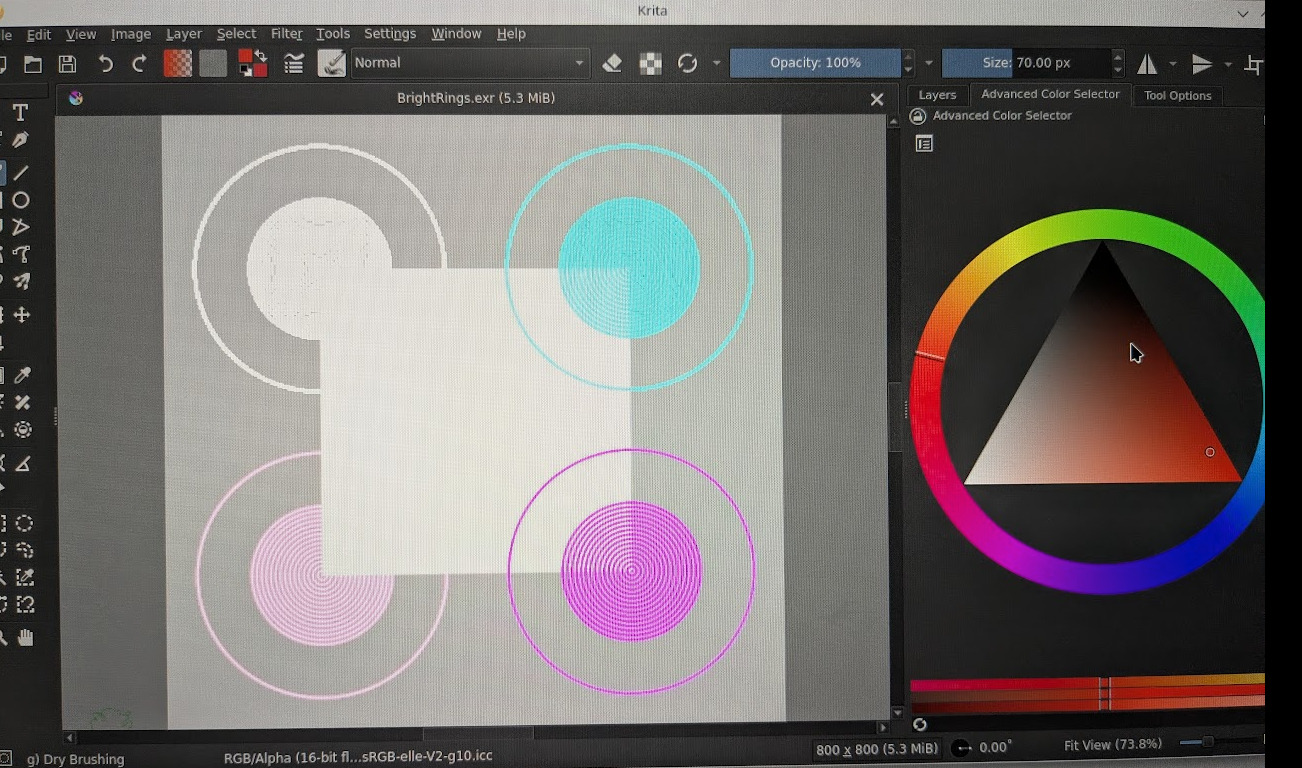Image resolution: width=1302 pixels, height=768 pixels.
Task: Select the Elliptical Selection tool
Action: [25, 523]
